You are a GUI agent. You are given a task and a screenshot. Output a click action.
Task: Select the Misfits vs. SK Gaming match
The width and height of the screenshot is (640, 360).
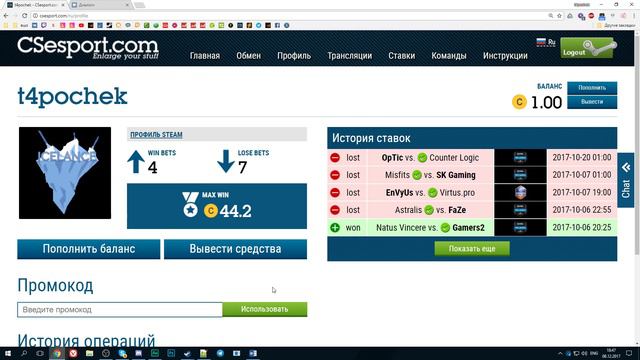click(430, 175)
